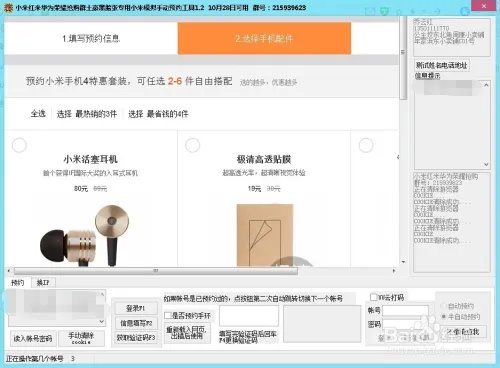Screen dimensions: 500x368
Task: Click the piston earphone product image
Action: (x=85, y=235)
